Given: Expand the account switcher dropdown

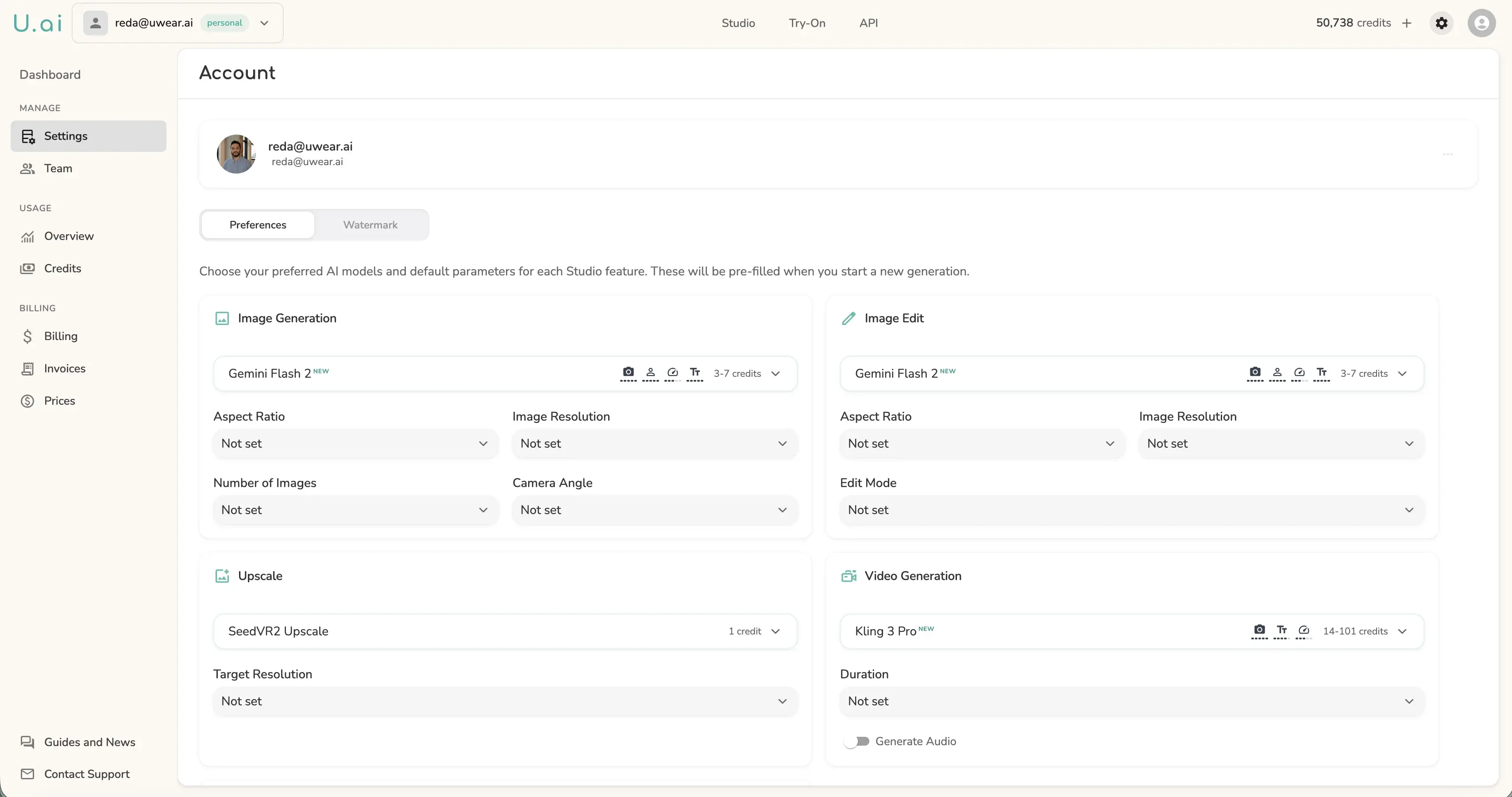Looking at the screenshot, I should point(264,23).
